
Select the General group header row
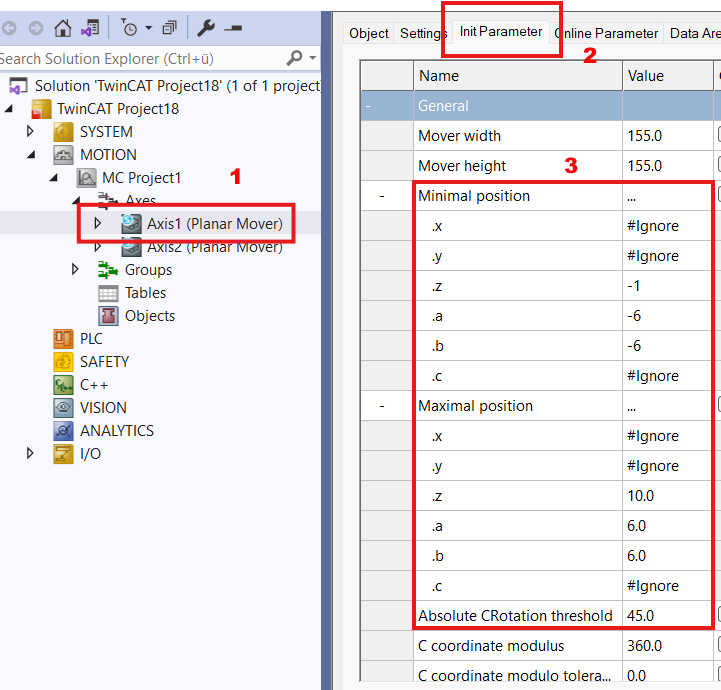(x=541, y=106)
